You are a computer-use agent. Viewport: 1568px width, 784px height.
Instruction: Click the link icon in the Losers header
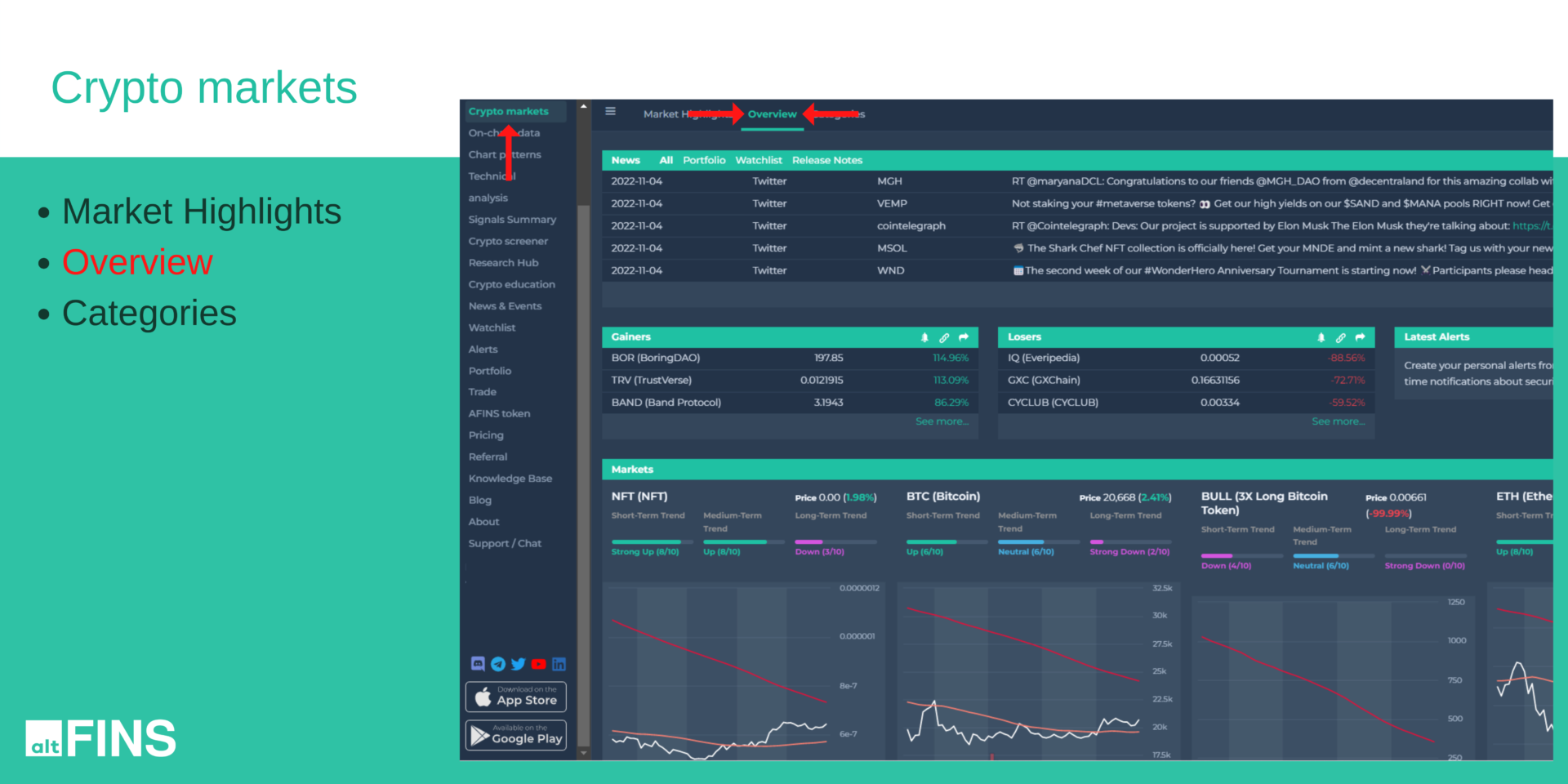click(x=1340, y=337)
